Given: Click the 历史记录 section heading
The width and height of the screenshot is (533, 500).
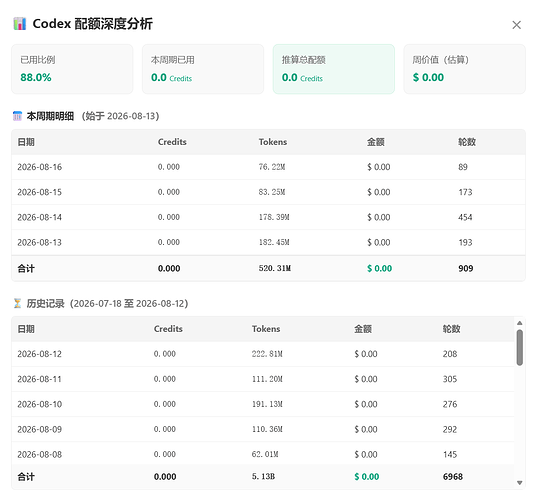Looking at the screenshot, I should pyautogui.click(x=46, y=303).
